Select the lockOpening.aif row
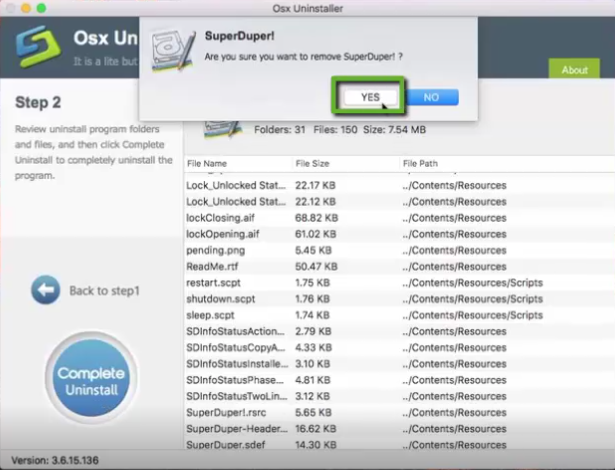 [399, 234]
